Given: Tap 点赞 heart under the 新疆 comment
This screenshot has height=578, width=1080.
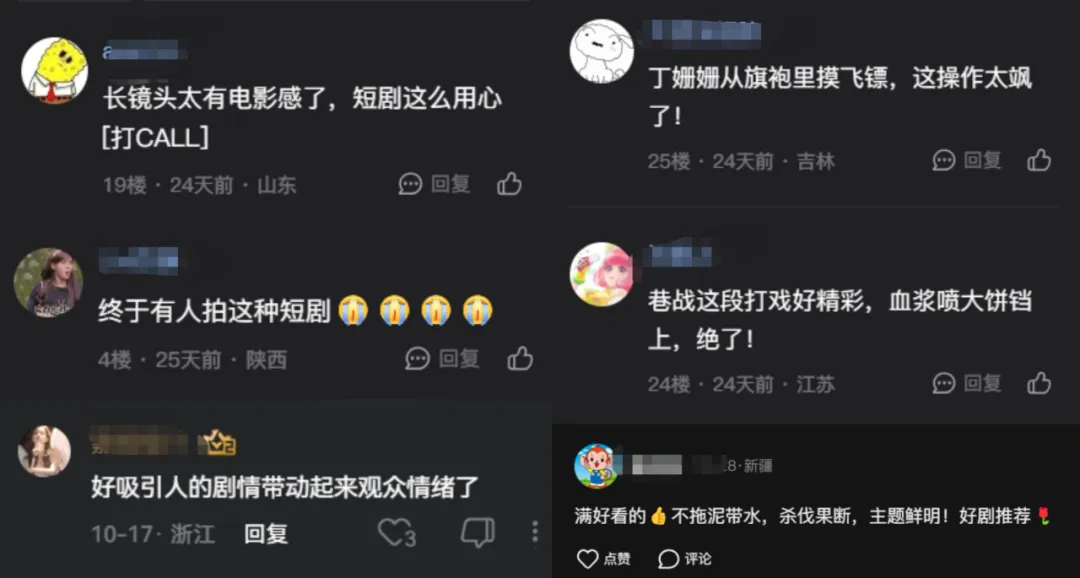Looking at the screenshot, I should pyautogui.click(x=587, y=559).
